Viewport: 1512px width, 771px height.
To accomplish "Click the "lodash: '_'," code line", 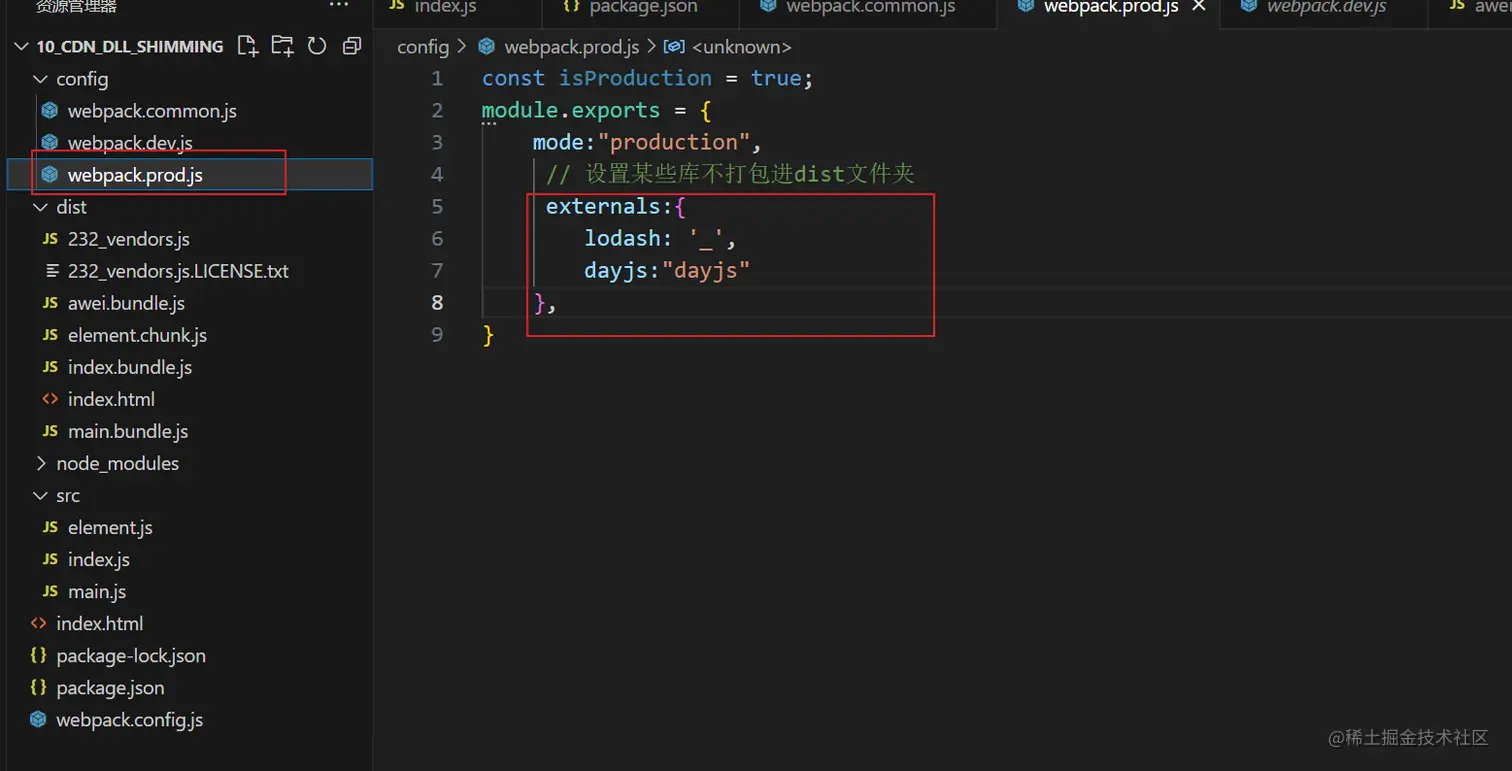I will click(661, 238).
